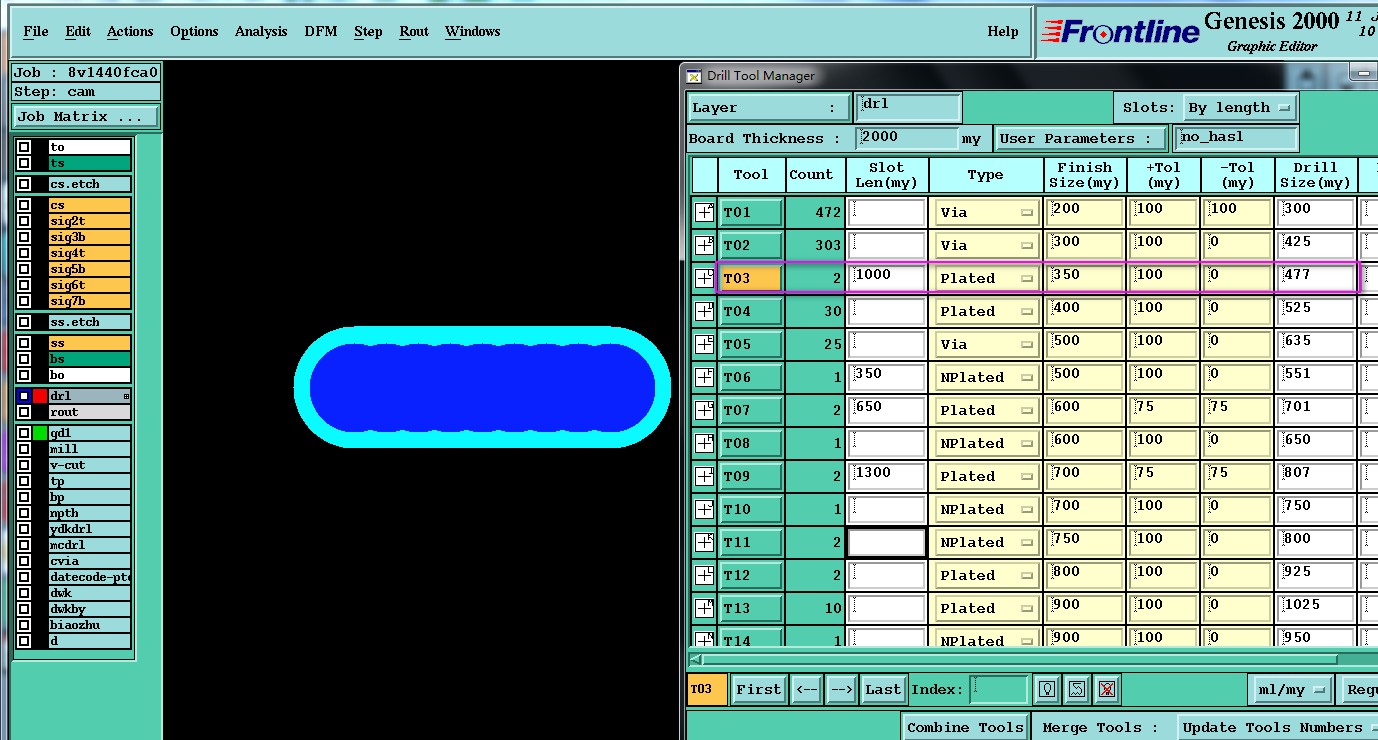Click the zoom-to-tool icon beside Index
This screenshot has height=740, width=1378.
click(1076, 689)
